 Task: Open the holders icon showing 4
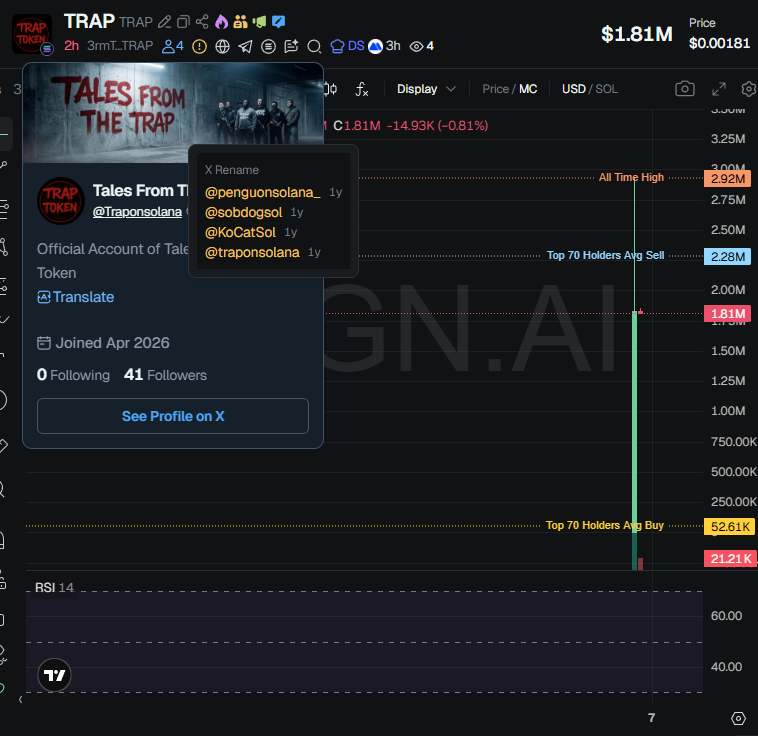(x=173, y=46)
